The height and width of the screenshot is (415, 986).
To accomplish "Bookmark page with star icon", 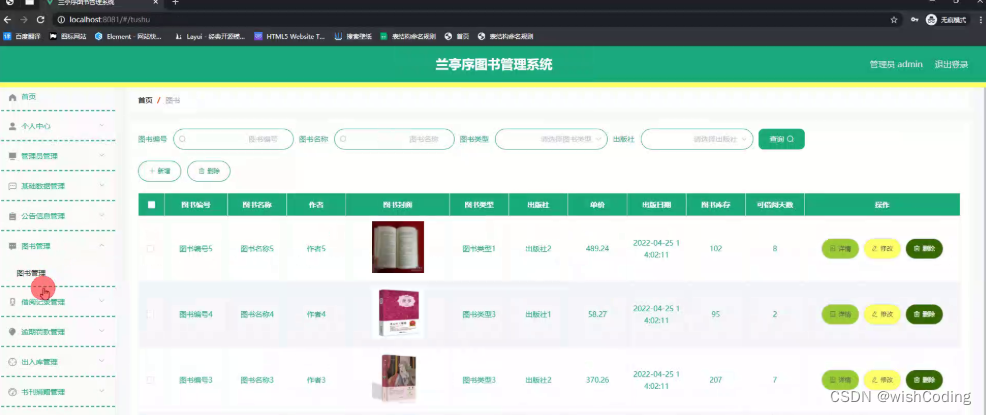I will click(894, 20).
